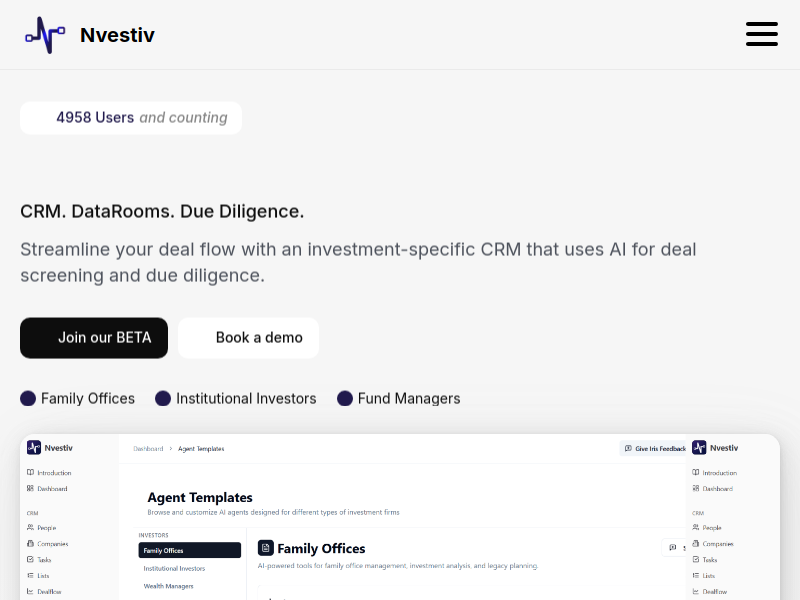The width and height of the screenshot is (800, 600).
Task: Select the Institutional Investors pill with the purple dot
Action: coord(236,398)
